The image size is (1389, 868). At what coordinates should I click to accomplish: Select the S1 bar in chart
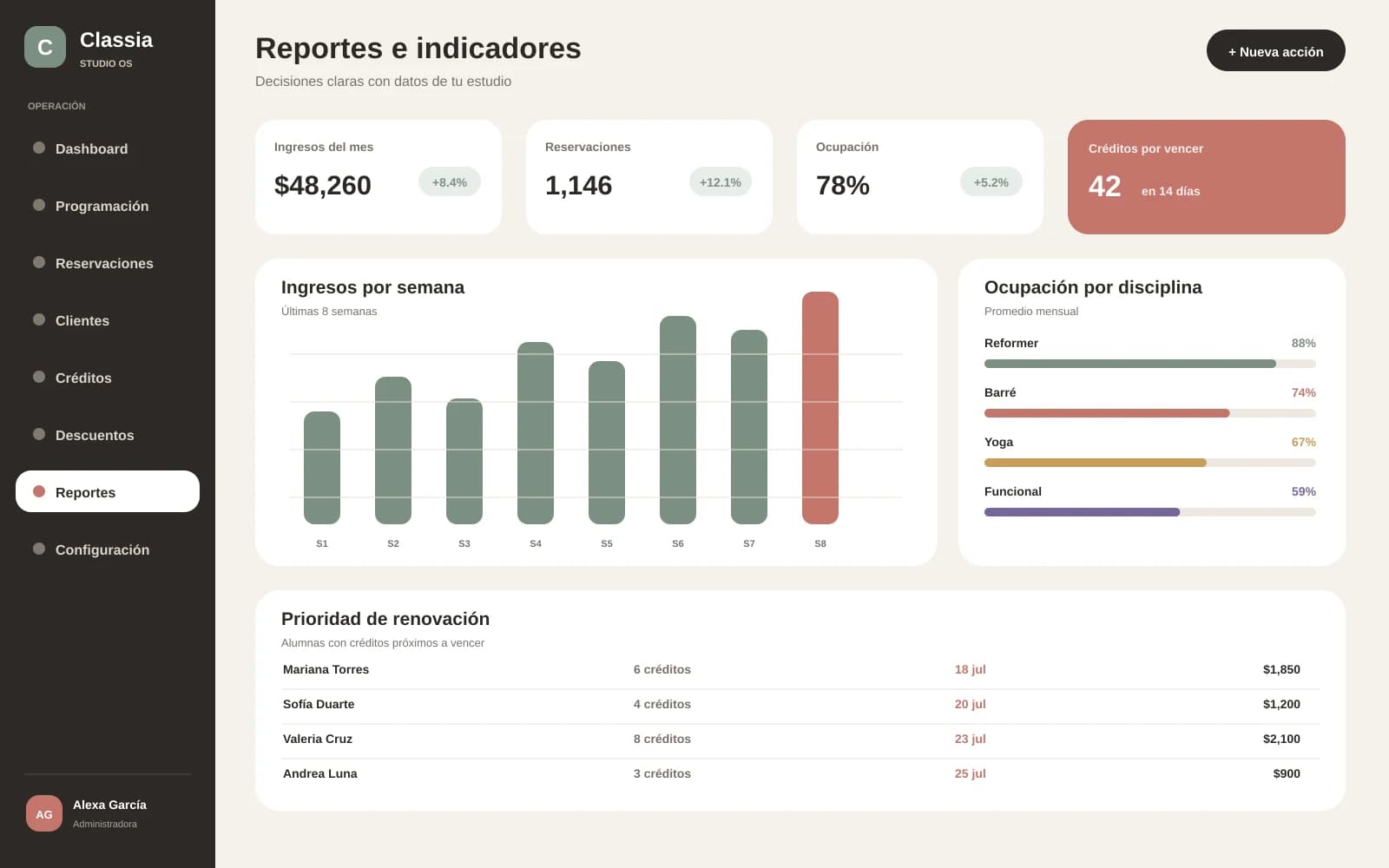322,468
